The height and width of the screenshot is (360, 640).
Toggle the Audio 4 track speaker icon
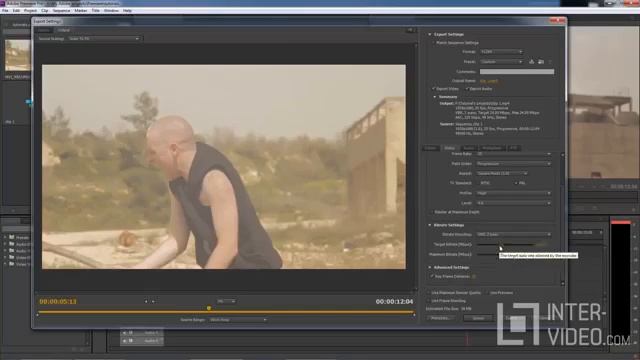coord(124,333)
